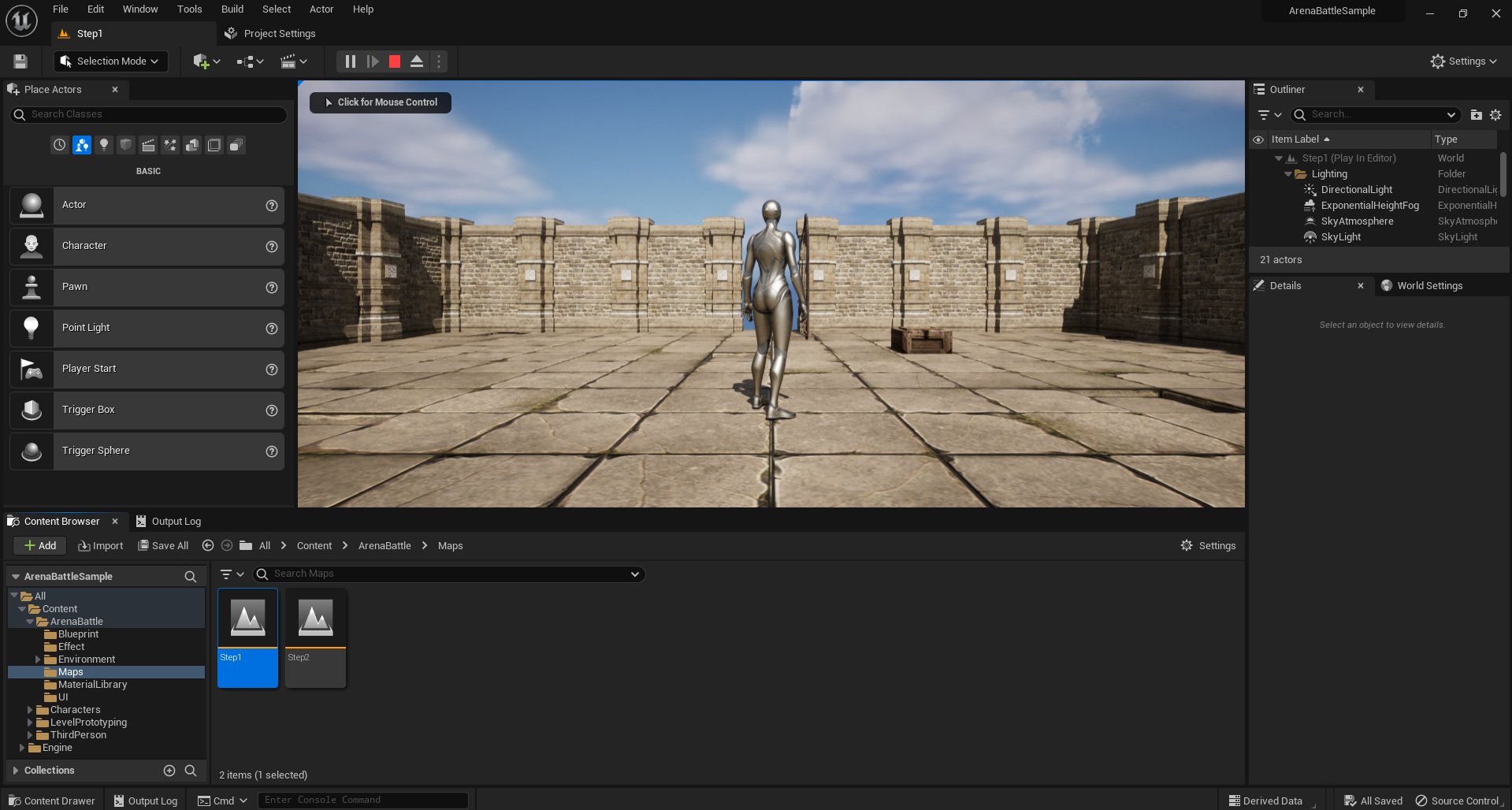Expand the Collections section
The width and height of the screenshot is (1512, 810).
[x=16, y=771]
